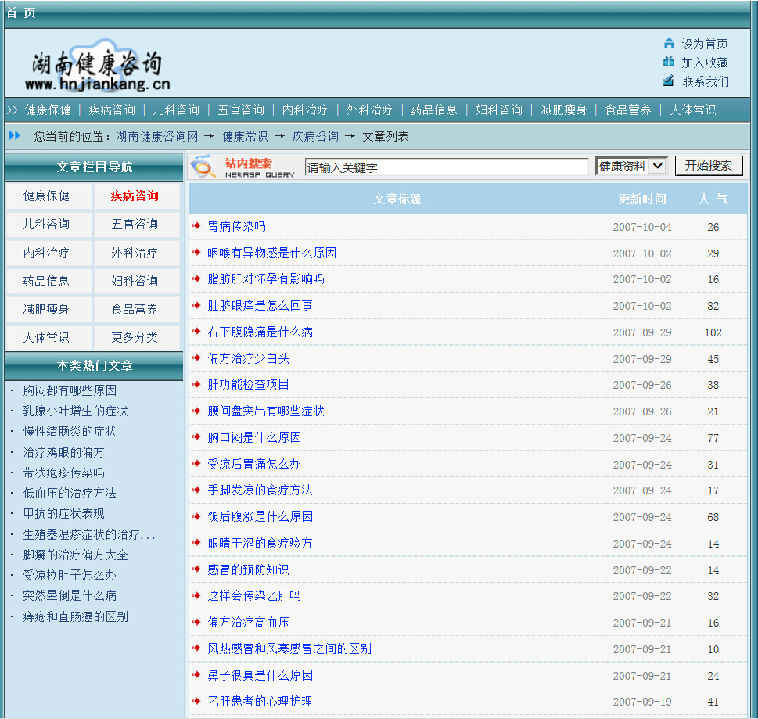Open article 受凉后胃痛怎么办
This screenshot has width=758, height=719.
254,464
